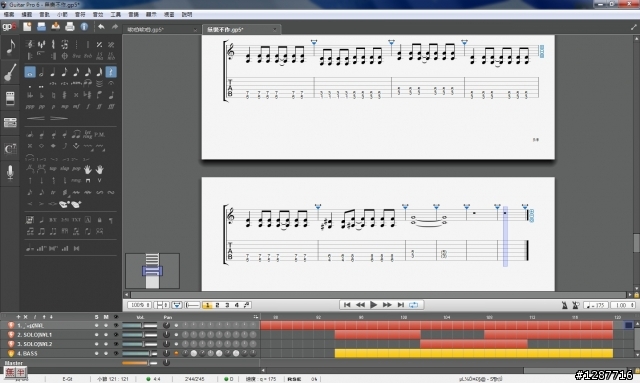Image resolution: width=640 pixels, height=383 pixels.
Task: Hide track 1 with eye icon
Action: pyautogui.click(x=116, y=326)
